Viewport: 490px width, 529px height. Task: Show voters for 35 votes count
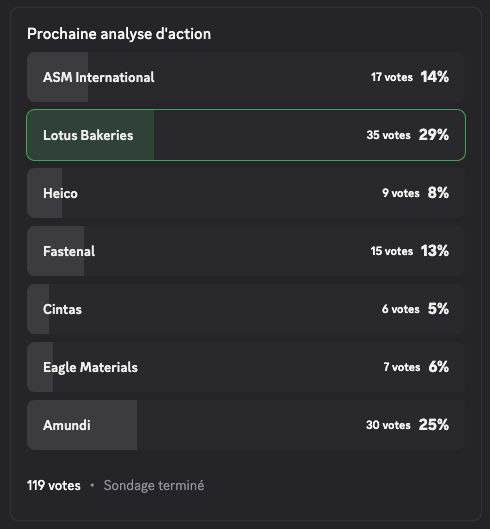tap(388, 135)
